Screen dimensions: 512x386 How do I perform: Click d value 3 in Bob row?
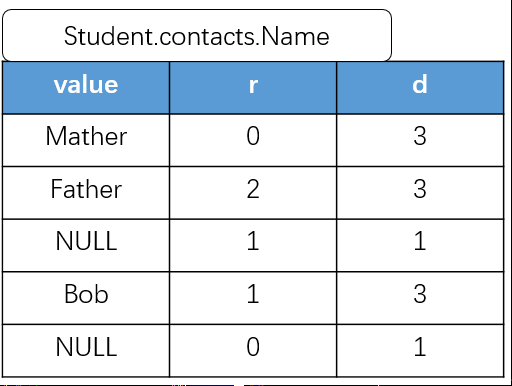pyautogui.click(x=420, y=298)
